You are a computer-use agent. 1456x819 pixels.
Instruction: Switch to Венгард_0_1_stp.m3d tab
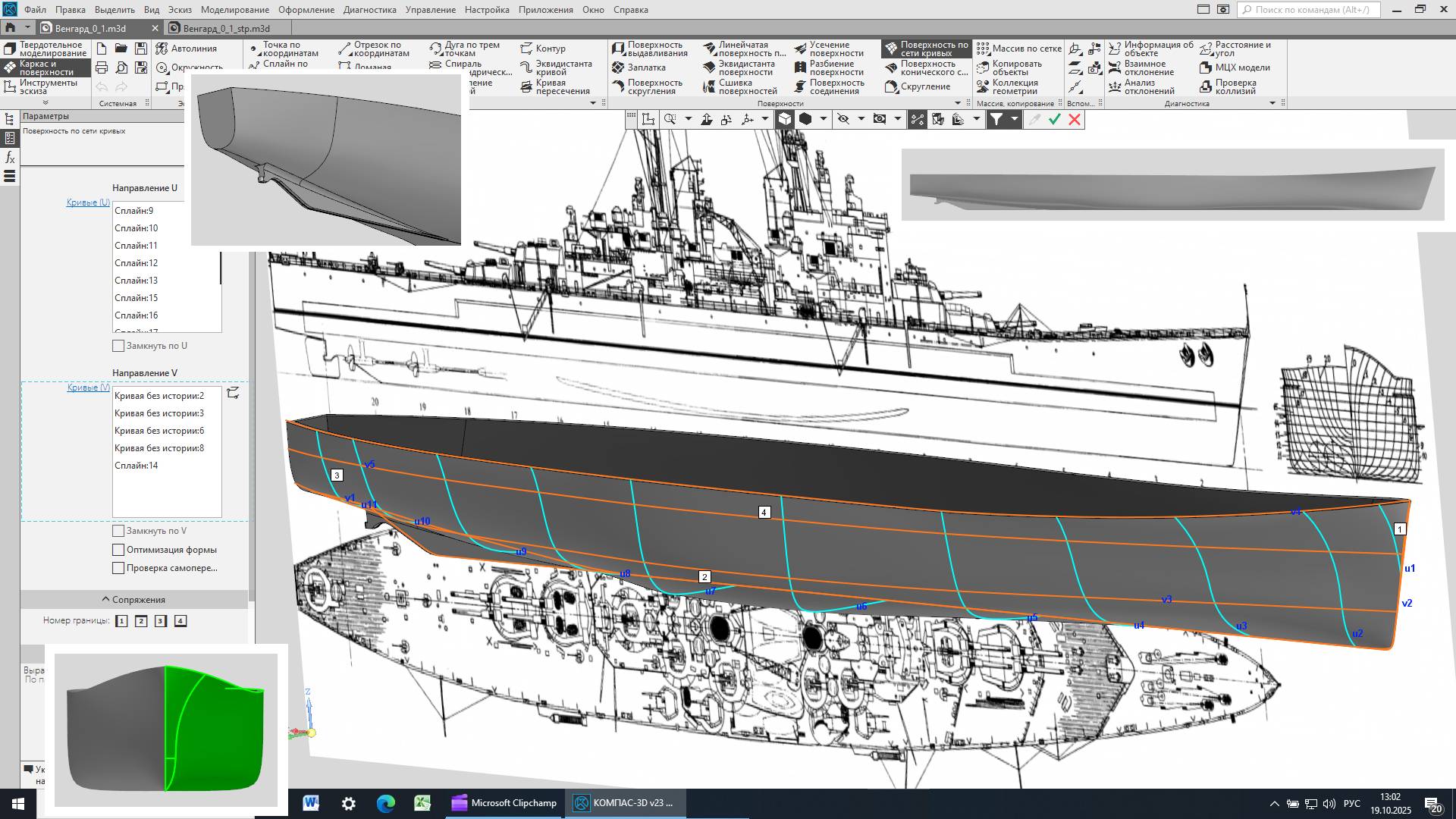[x=226, y=28]
